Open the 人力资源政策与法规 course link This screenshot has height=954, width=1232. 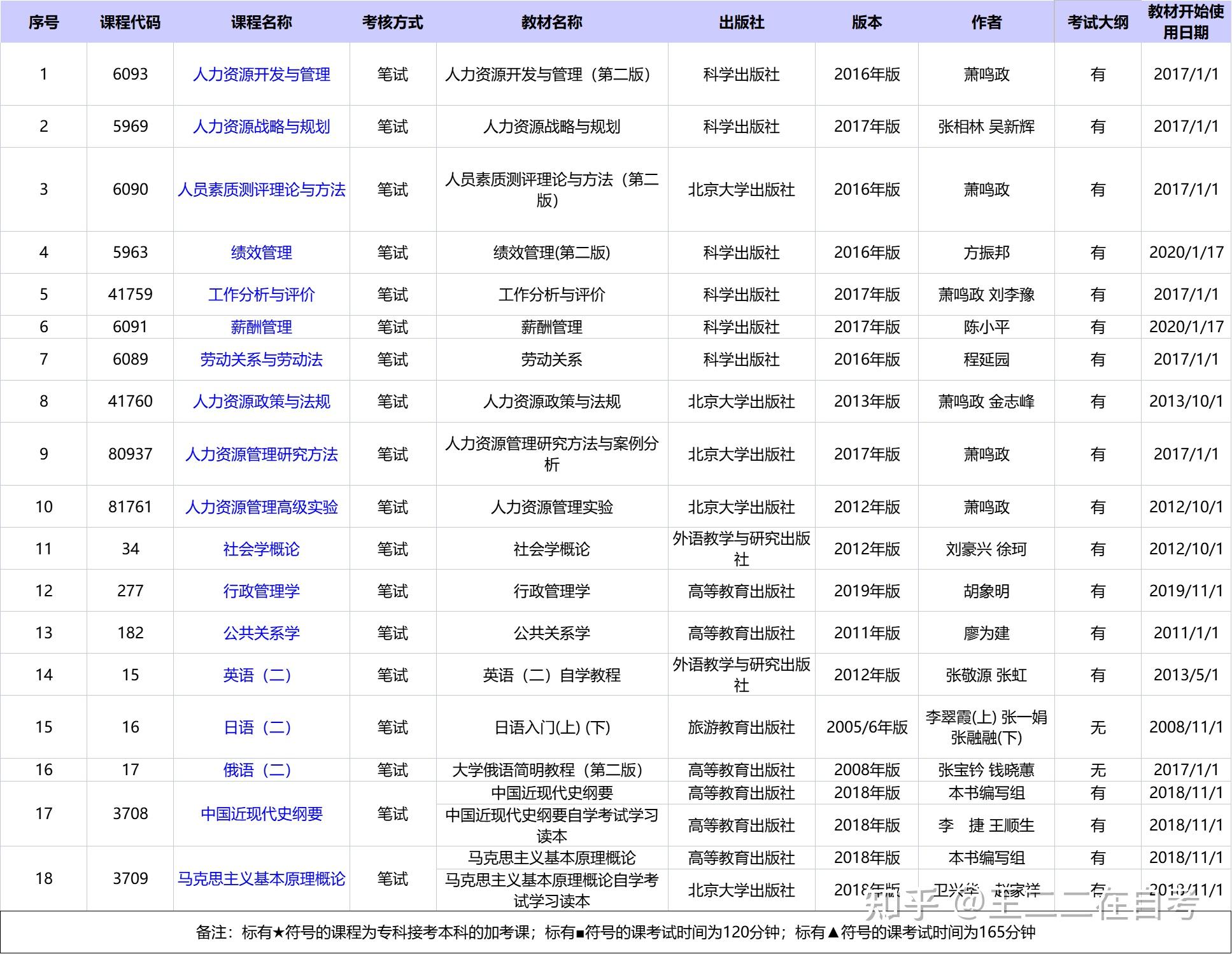pos(261,402)
